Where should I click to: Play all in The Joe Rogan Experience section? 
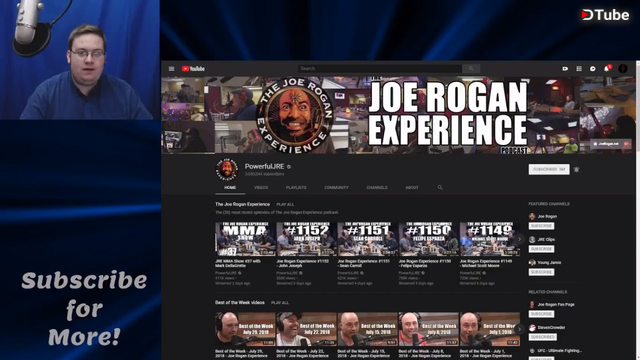[x=285, y=204]
